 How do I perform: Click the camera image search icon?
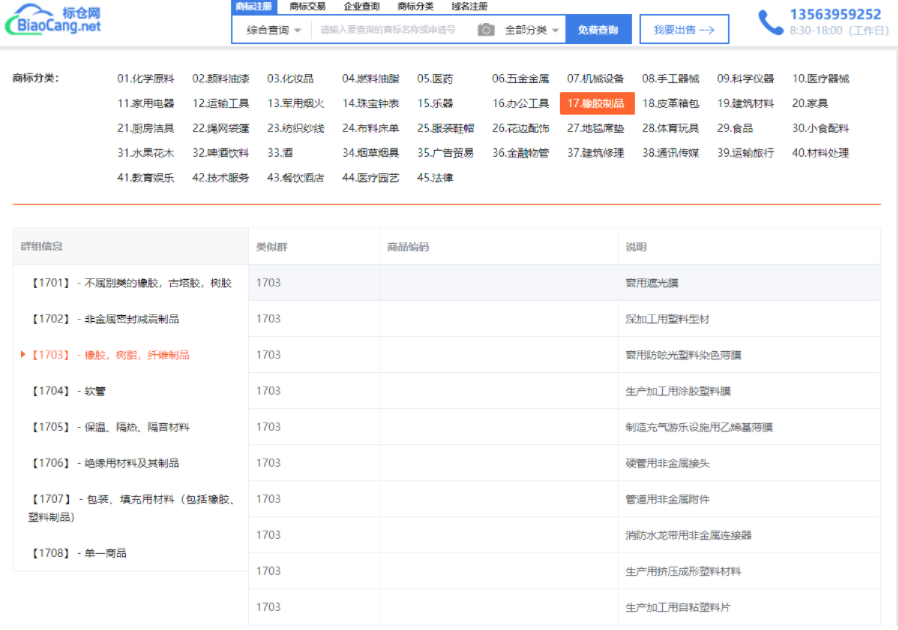tap(486, 30)
